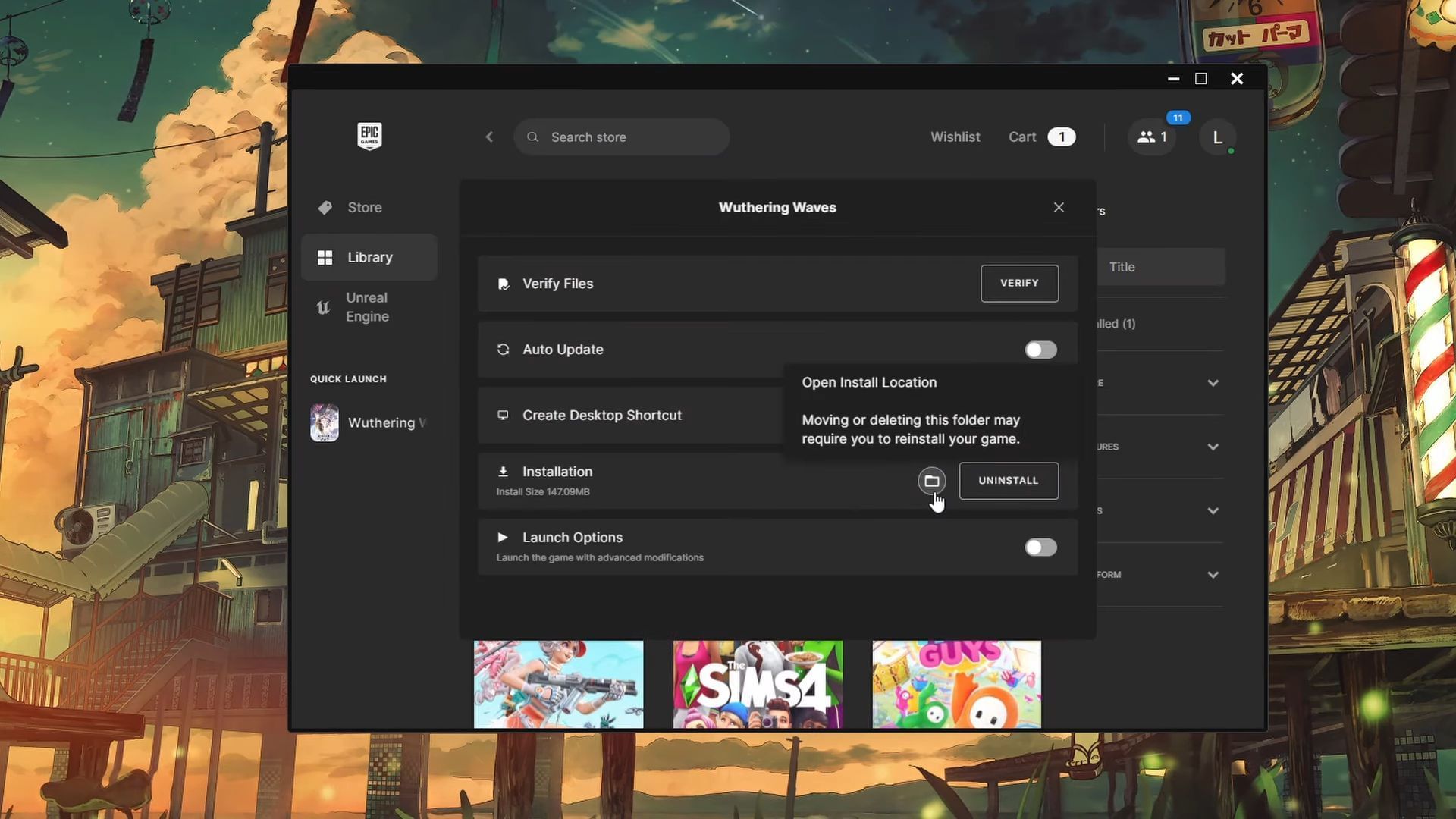Expand the filter section ending in FORM
This screenshot has width=1456, height=819.
(1160, 575)
